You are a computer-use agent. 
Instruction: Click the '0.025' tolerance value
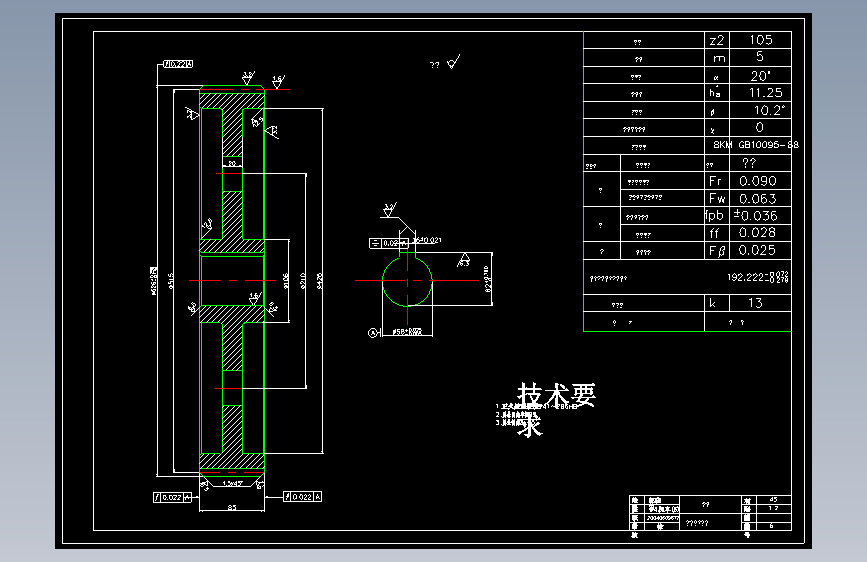[760, 251]
